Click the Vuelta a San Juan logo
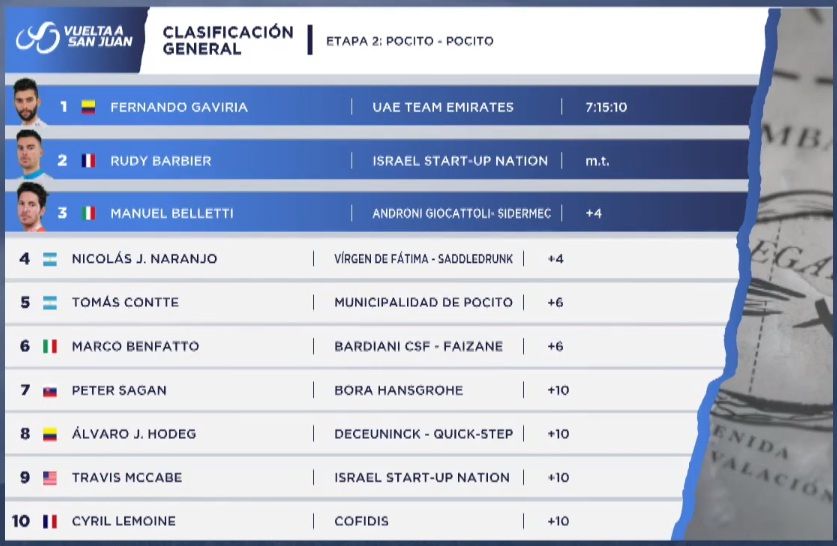The width and height of the screenshot is (837, 546). (x=74, y=36)
